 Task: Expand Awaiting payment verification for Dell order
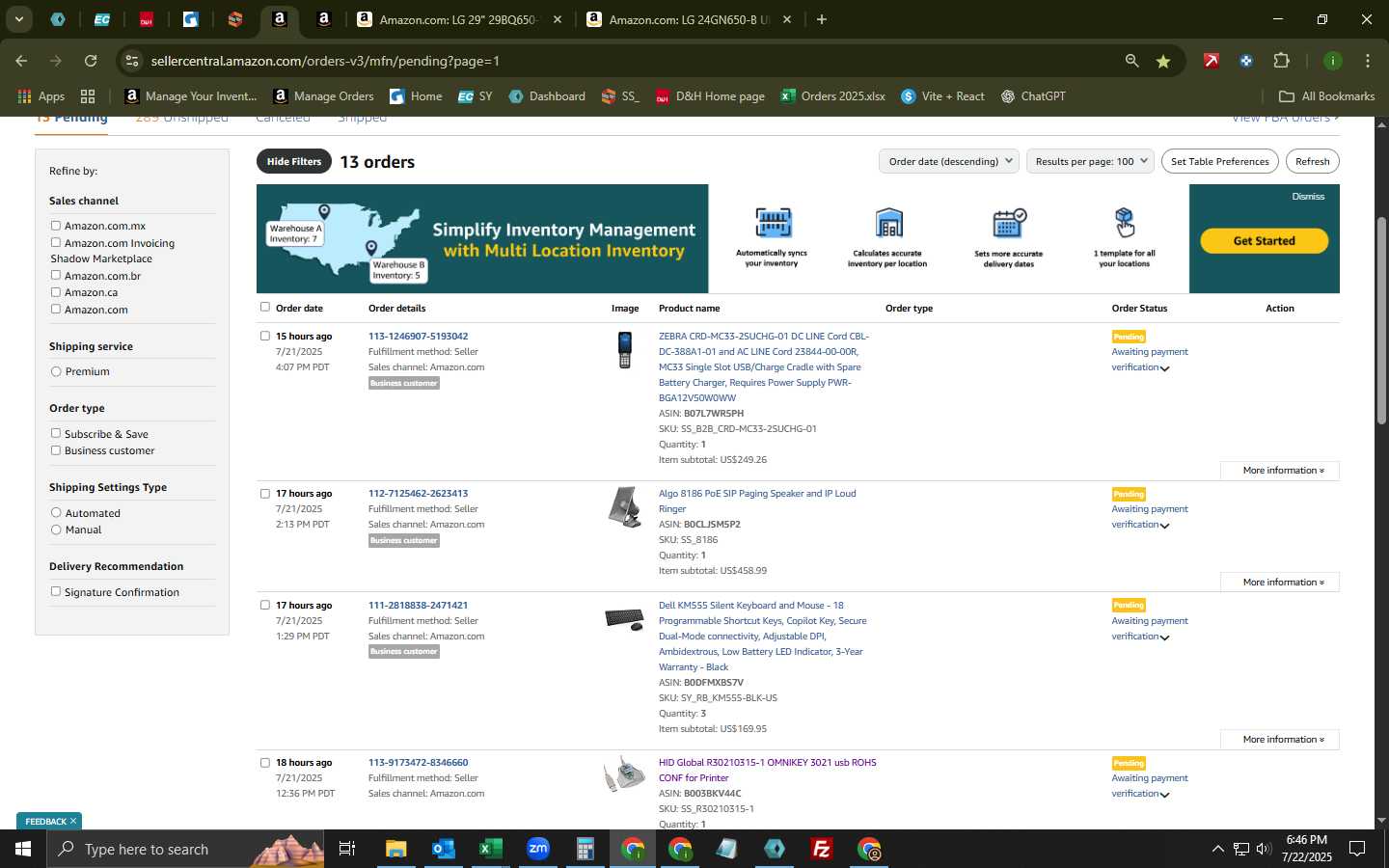1164,637
